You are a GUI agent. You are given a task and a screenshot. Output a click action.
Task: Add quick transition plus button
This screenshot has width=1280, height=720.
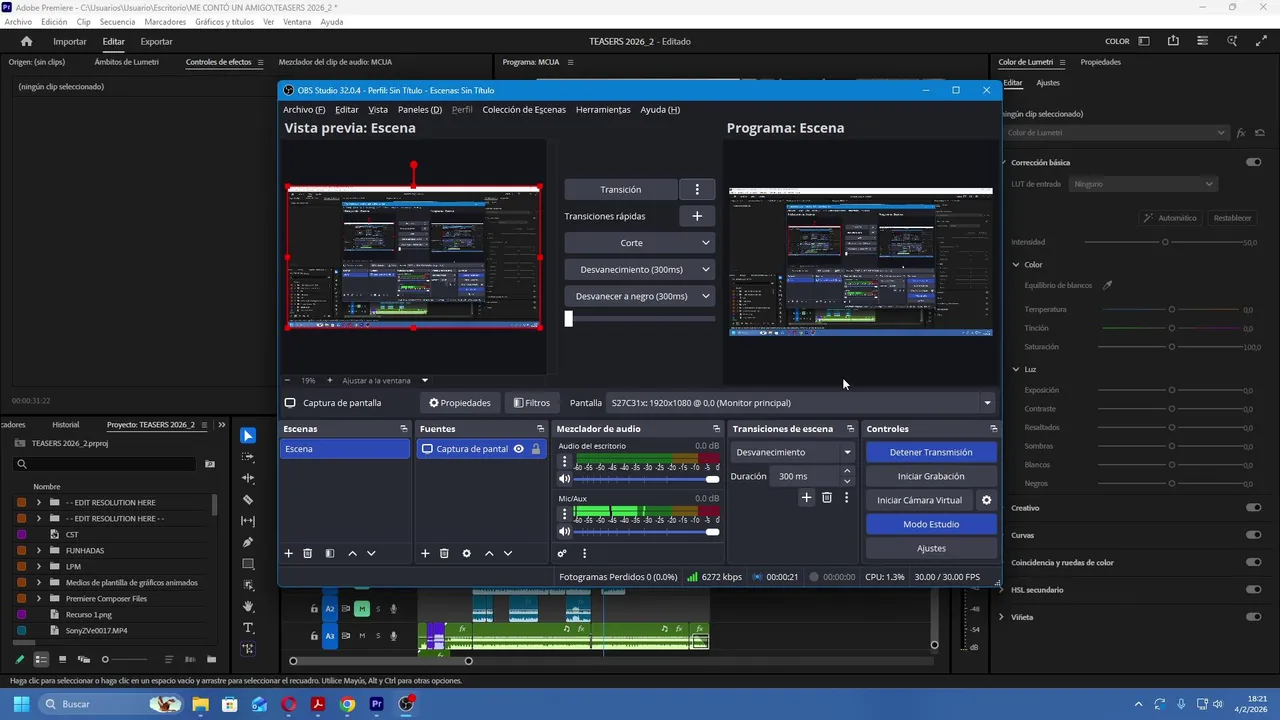point(697,216)
